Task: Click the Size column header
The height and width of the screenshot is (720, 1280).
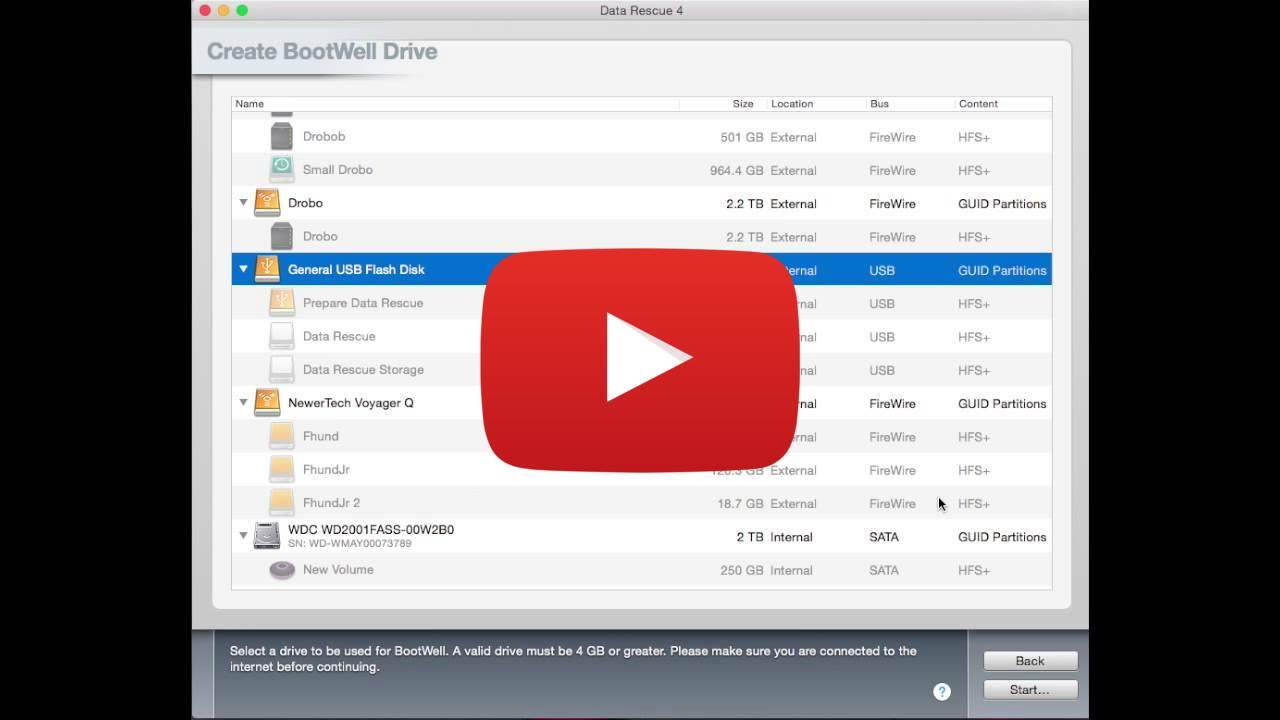Action: [742, 103]
